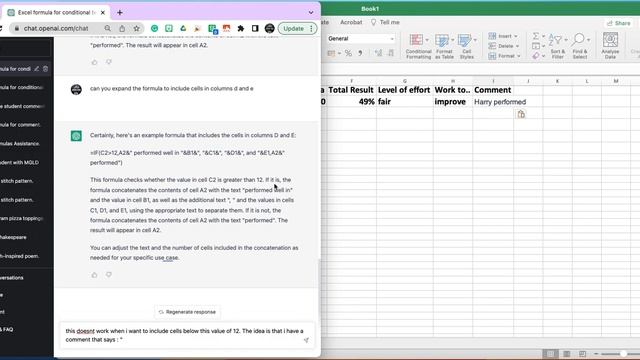The image size is (640, 360).
Task: Expand the Cell Styles dropdown arrow
Action: (475, 40)
